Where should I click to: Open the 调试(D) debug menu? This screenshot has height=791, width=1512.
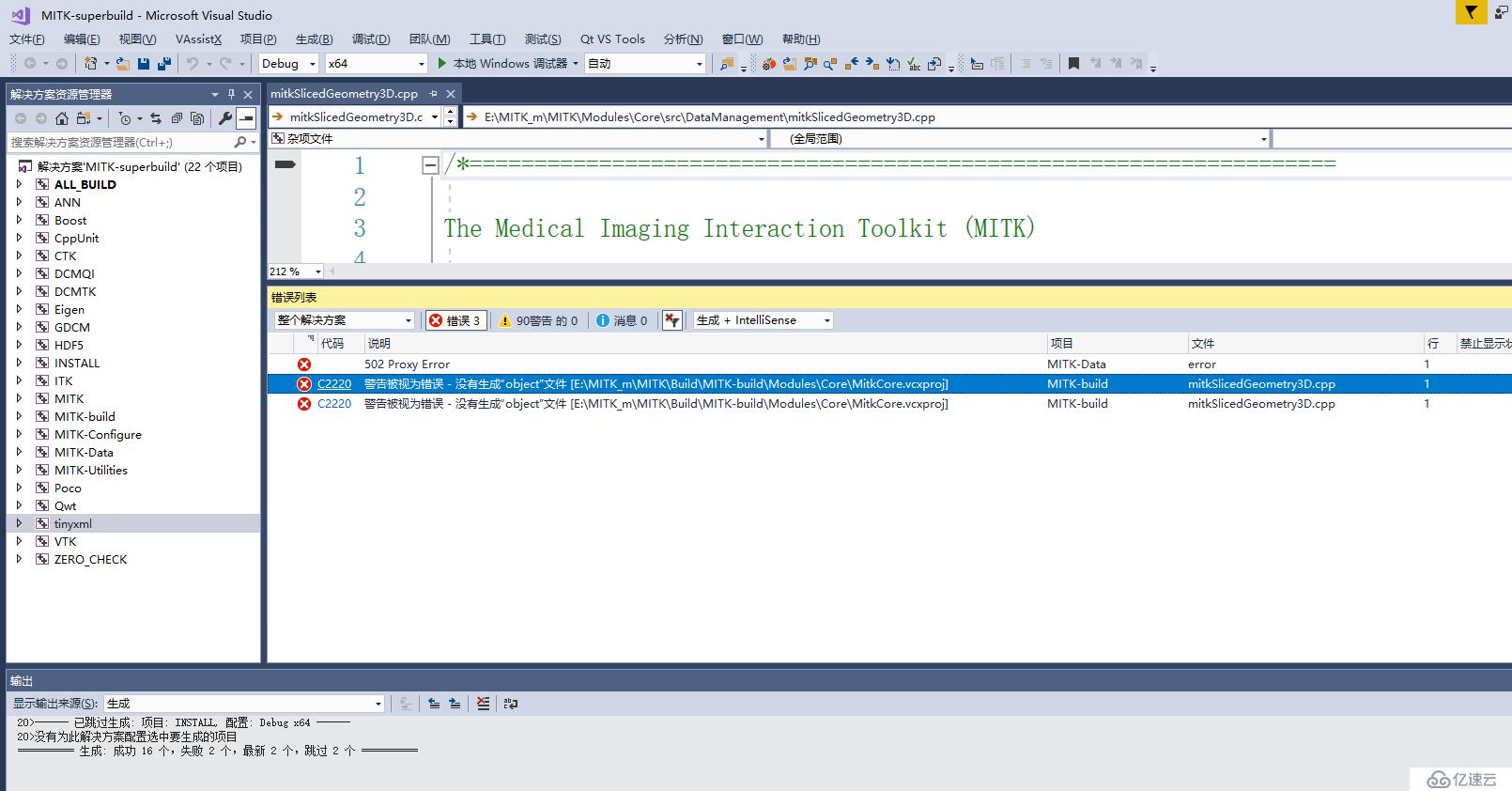[371, 39]
